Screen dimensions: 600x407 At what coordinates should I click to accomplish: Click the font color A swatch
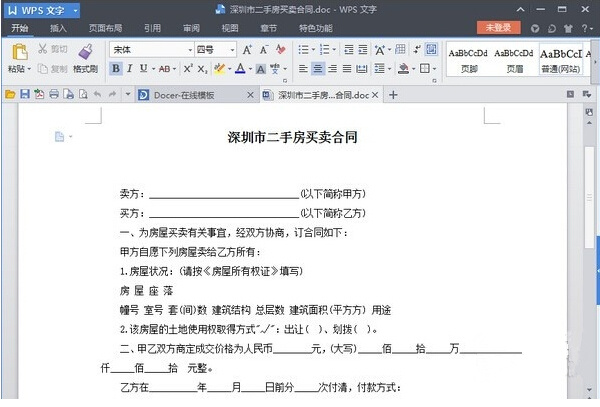pyautogui.click(x=241, y=69)
